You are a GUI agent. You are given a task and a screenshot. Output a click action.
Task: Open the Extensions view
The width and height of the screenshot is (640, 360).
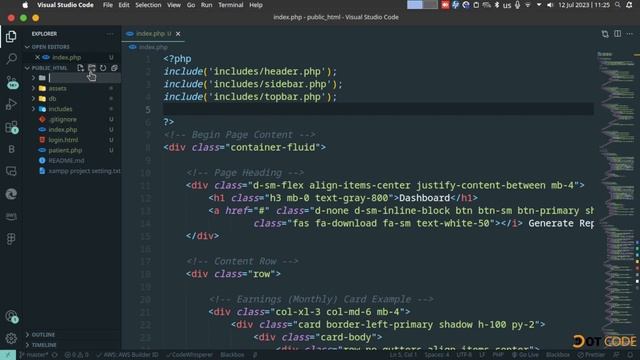tap(11, 127)
